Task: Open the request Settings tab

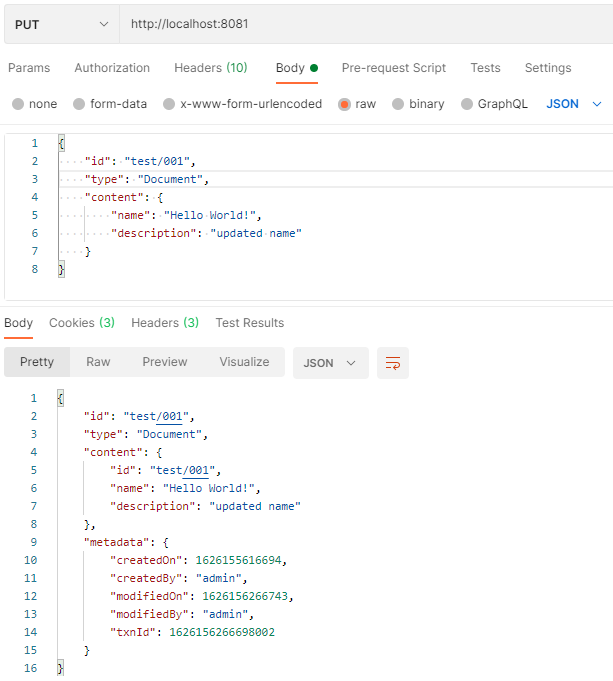Action: point(548,68)
